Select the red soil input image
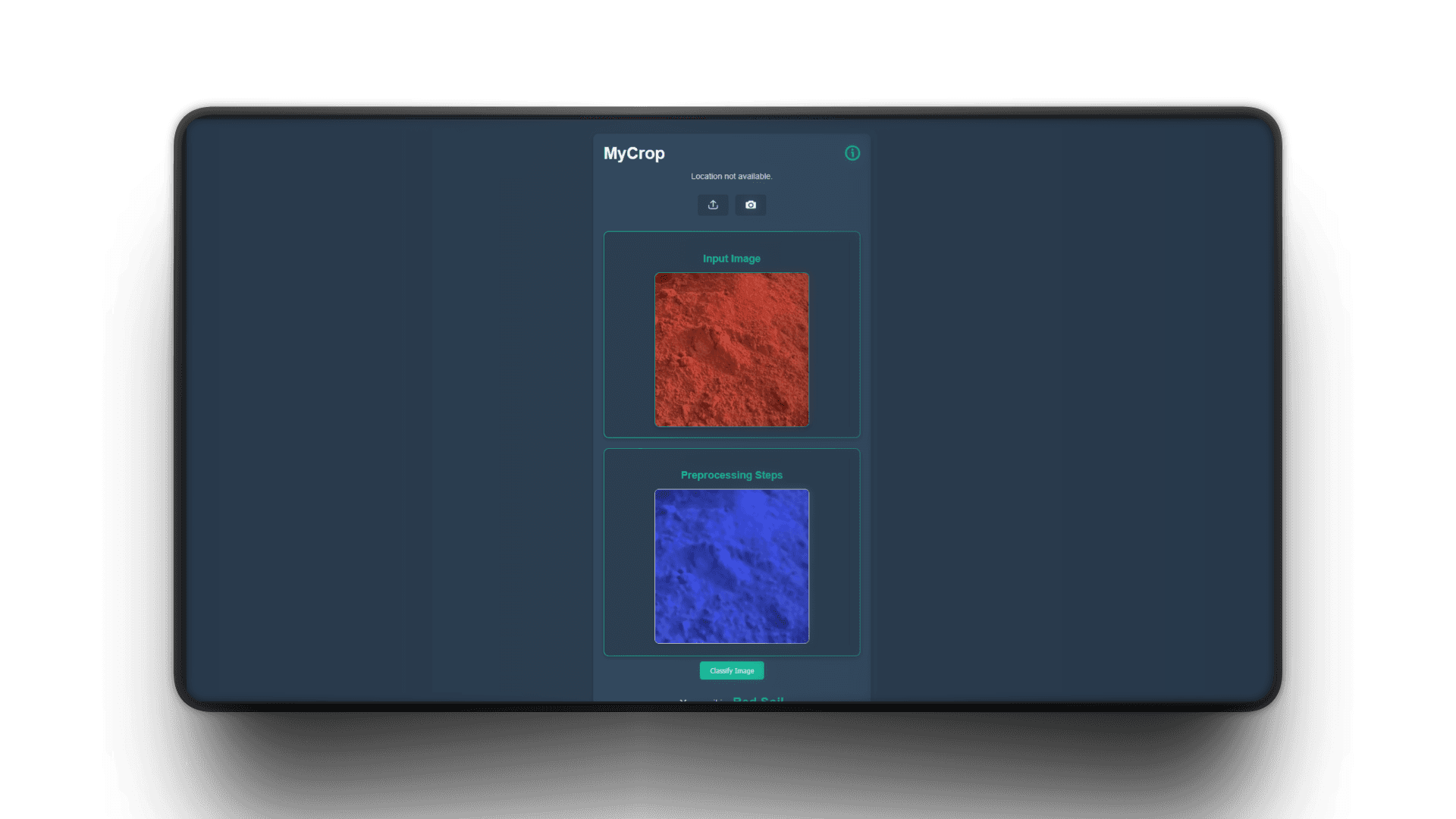The height and width of the screenshot is (819, 1456). tap(732, 350)
